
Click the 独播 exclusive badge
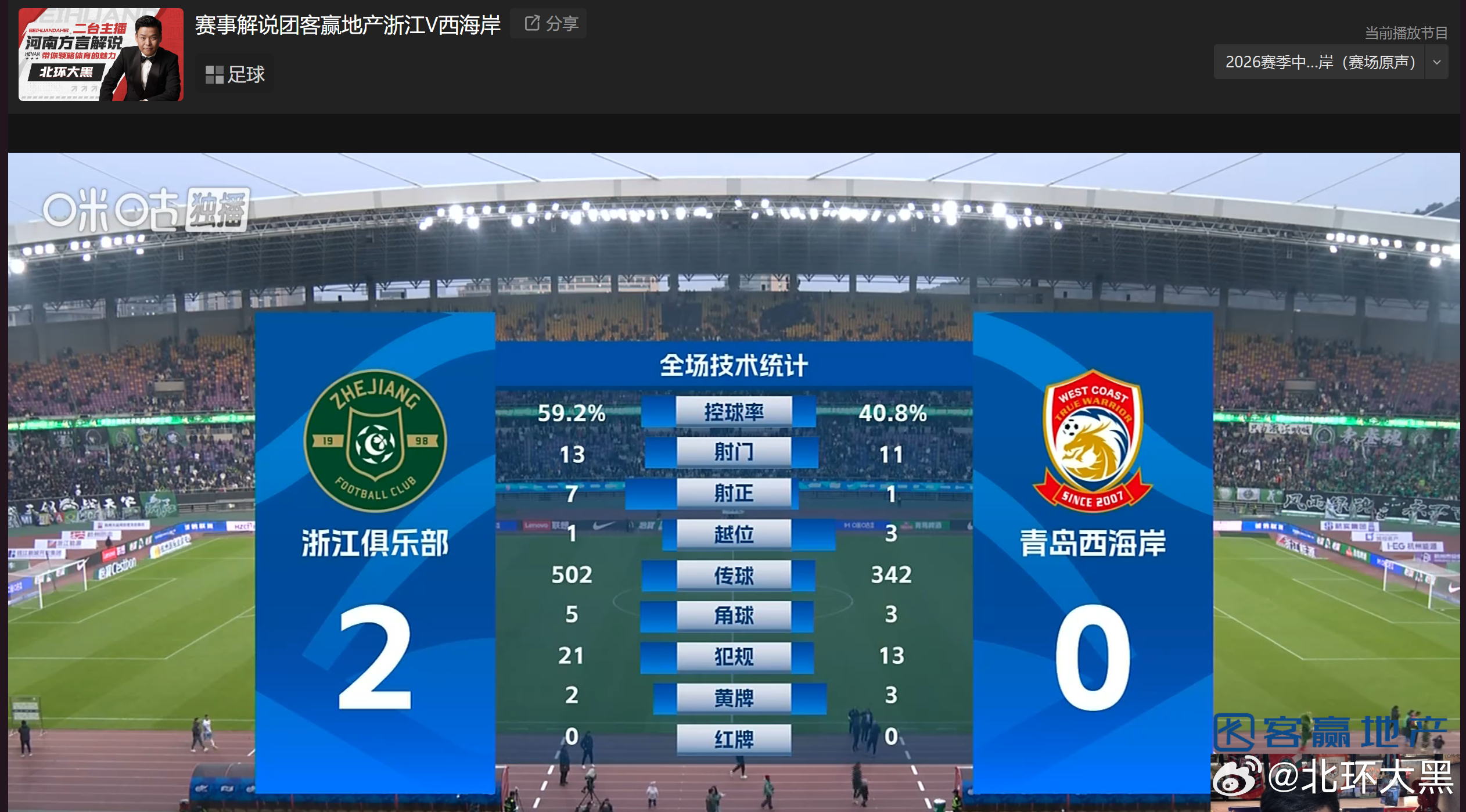(x=218, y=210)
